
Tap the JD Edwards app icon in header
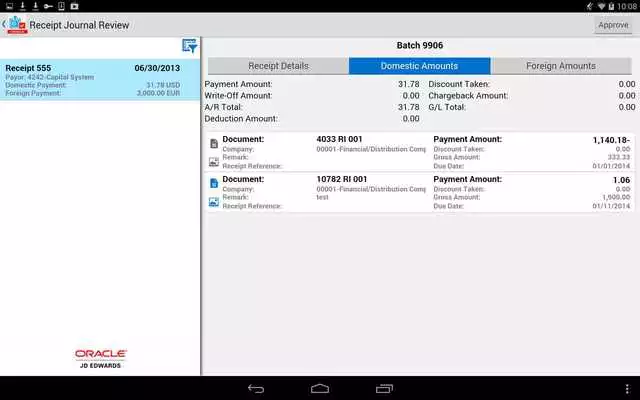(x=17, y=25)
